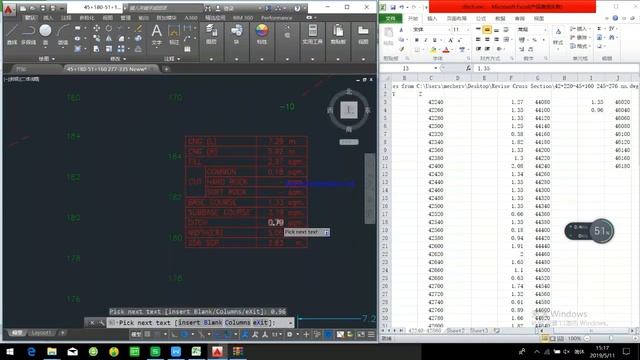Open the Excel number format dropdown

pos(545,30)
